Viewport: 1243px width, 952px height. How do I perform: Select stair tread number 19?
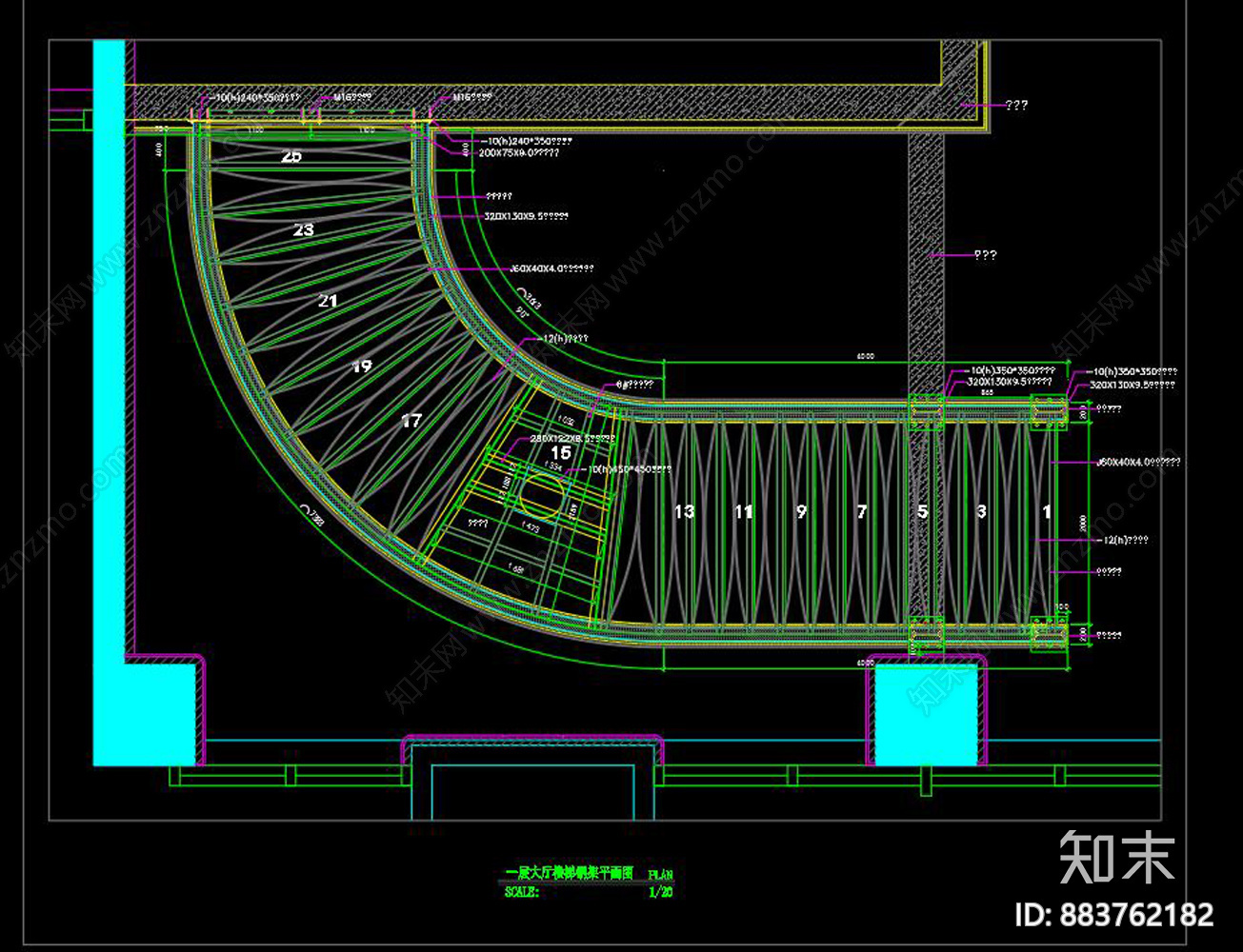tap(361, 366)
